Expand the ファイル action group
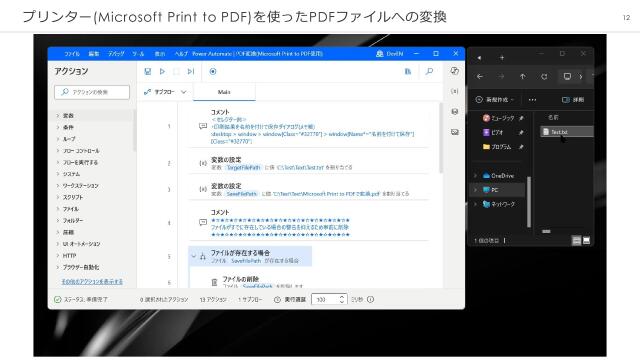Screen dimensions: 640x360 (x=58, y=209)
